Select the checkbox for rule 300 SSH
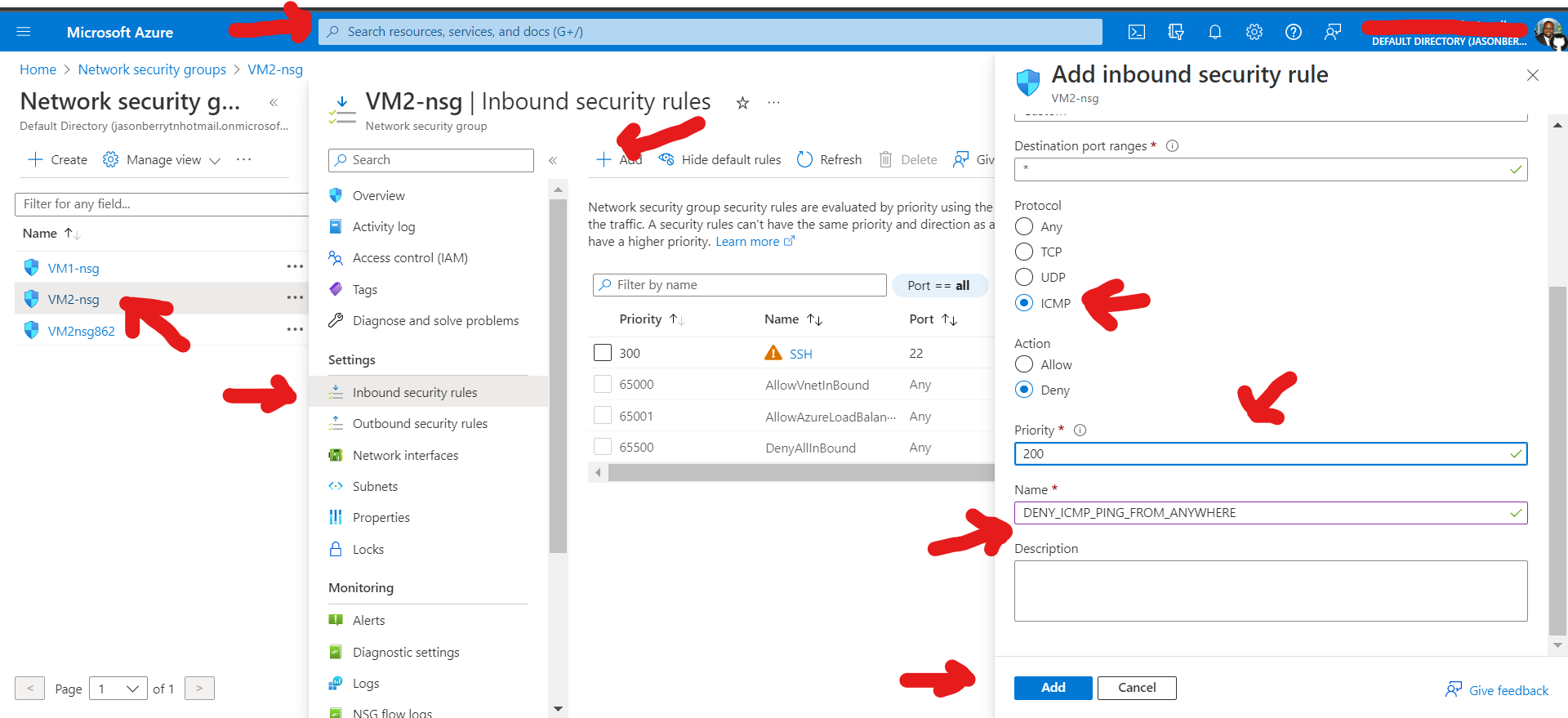 (603, 353)
